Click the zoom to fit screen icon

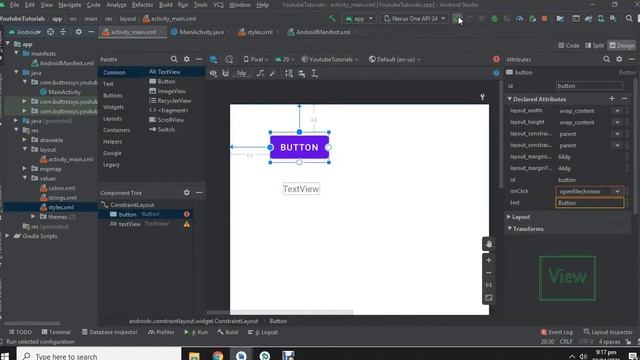[x=489, y=298]
